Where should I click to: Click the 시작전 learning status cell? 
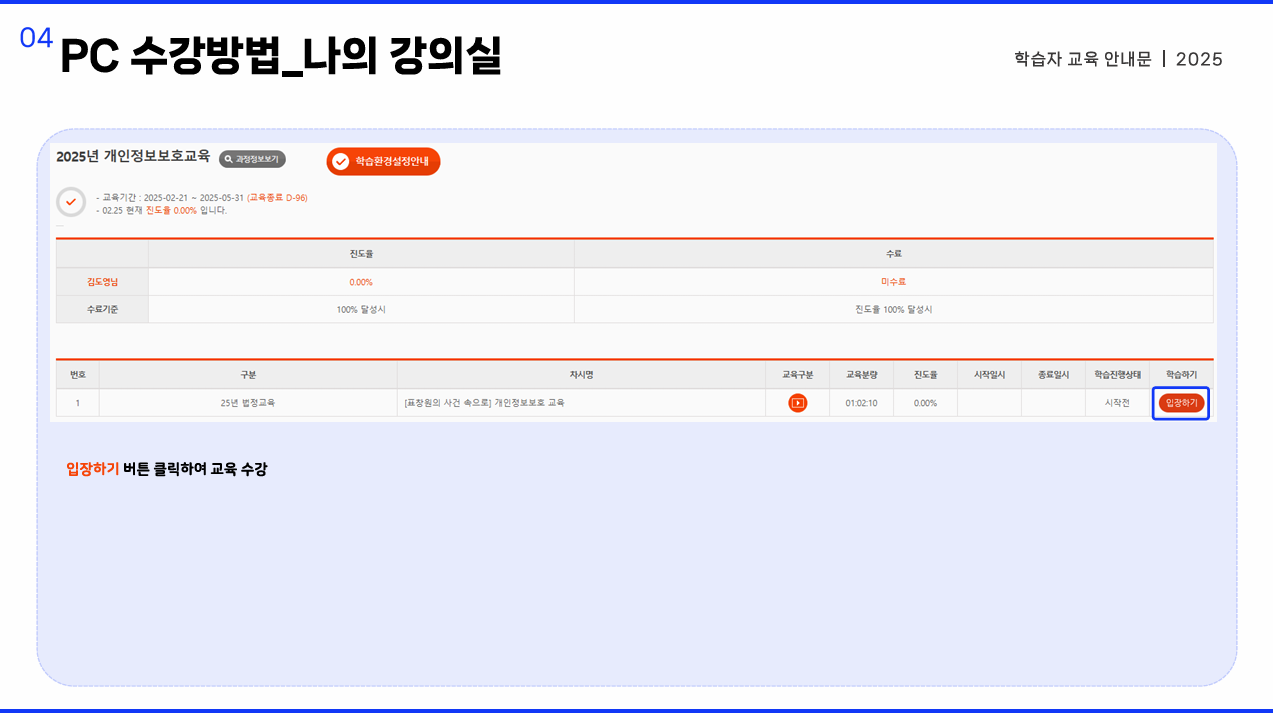click(1117, 403)
